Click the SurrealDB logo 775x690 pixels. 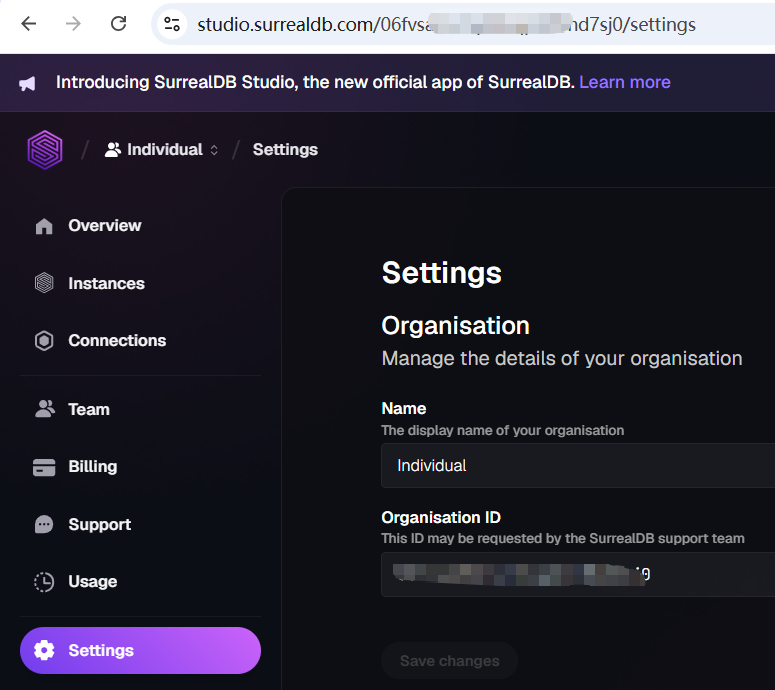point(45,150)
